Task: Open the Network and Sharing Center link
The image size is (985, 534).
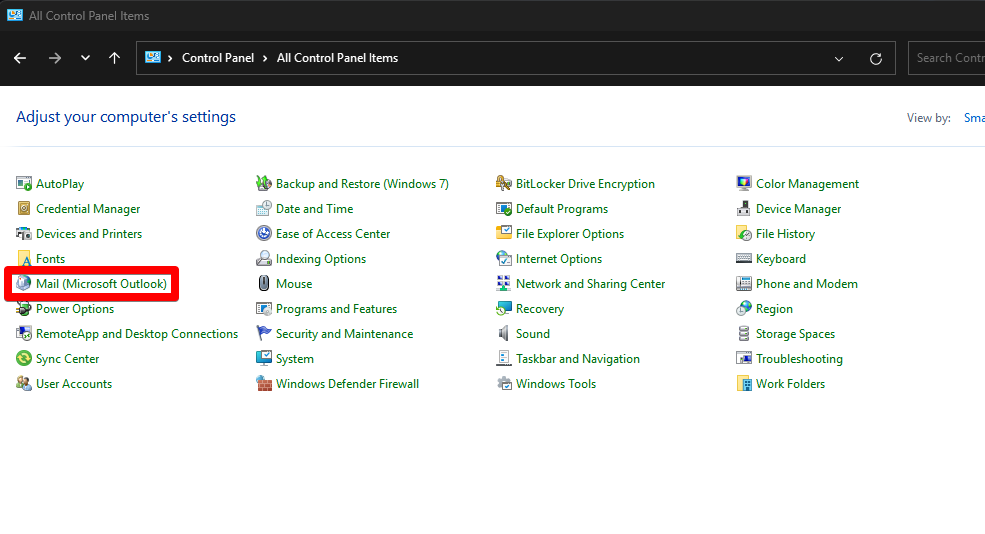Action: pyautogui.click(x=590, y=284)
